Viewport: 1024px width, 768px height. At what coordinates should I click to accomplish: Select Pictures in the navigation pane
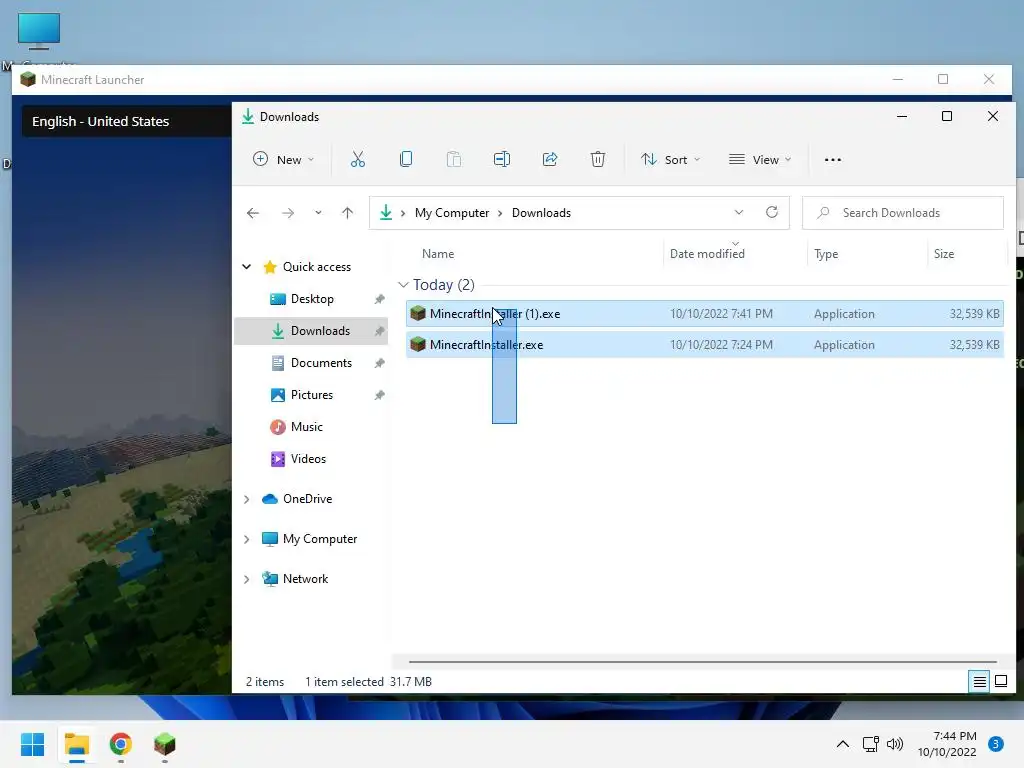312,395
